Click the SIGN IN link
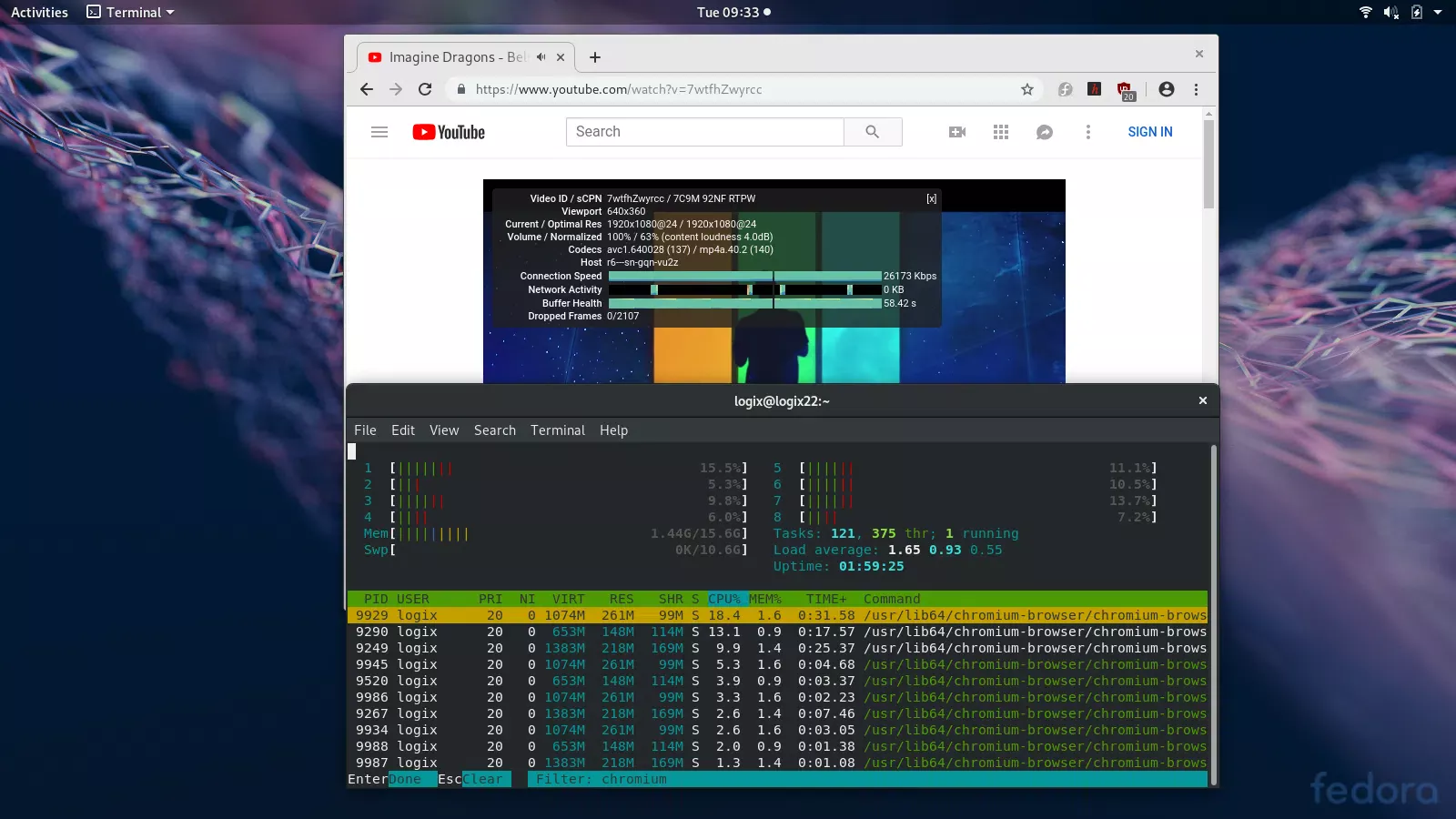The height and width of the screenshot is (819, 1456). tap(1149, 131)
